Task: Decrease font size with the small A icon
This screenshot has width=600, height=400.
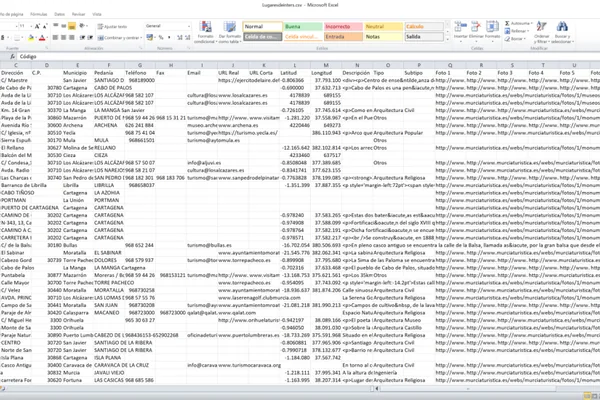Action: pyautogui.click(x=45, y=26)
